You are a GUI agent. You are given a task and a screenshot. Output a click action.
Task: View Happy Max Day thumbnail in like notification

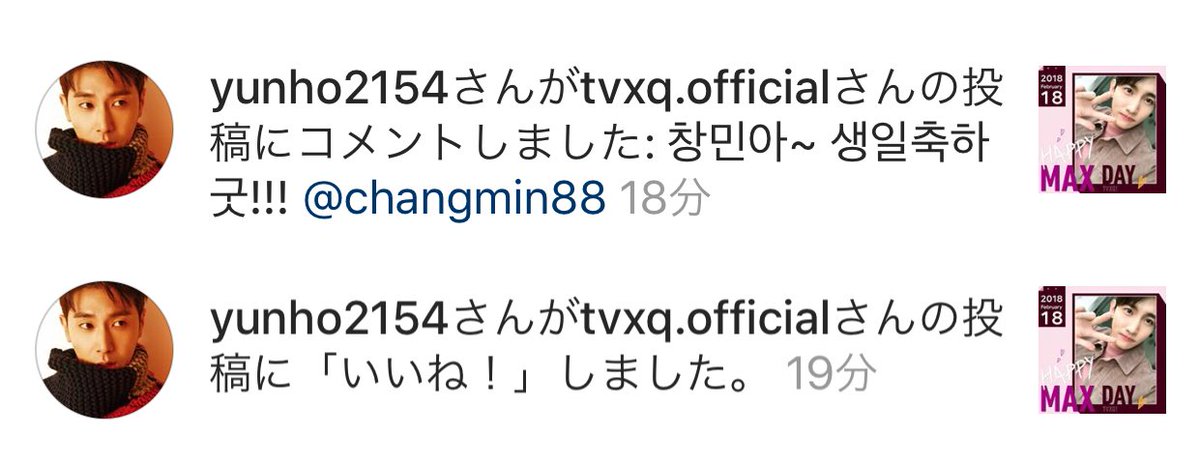coord(1102,350)
